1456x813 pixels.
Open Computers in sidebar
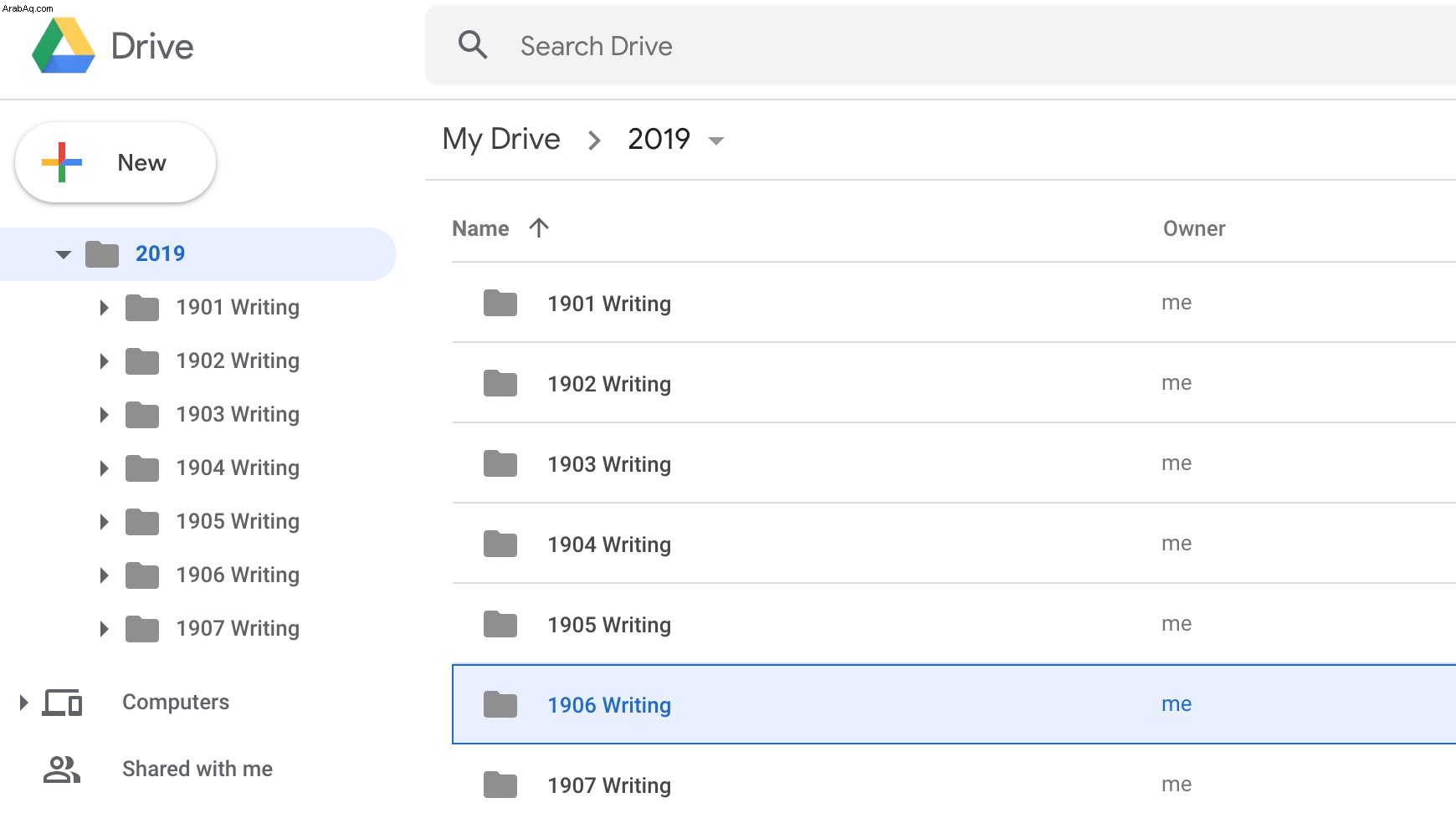(176, 702)
